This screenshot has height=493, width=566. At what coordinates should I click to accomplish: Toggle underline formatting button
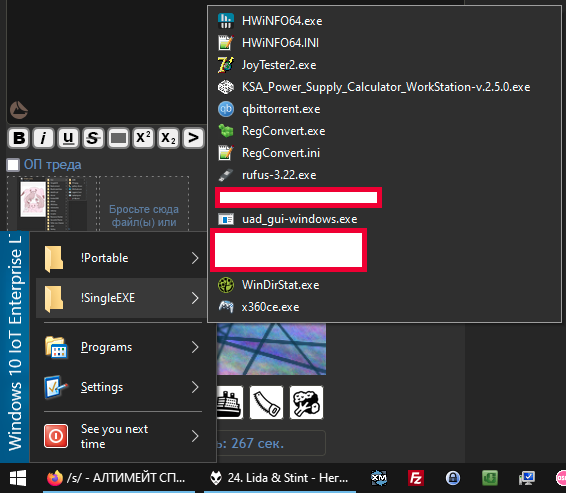tap(68, 138)
